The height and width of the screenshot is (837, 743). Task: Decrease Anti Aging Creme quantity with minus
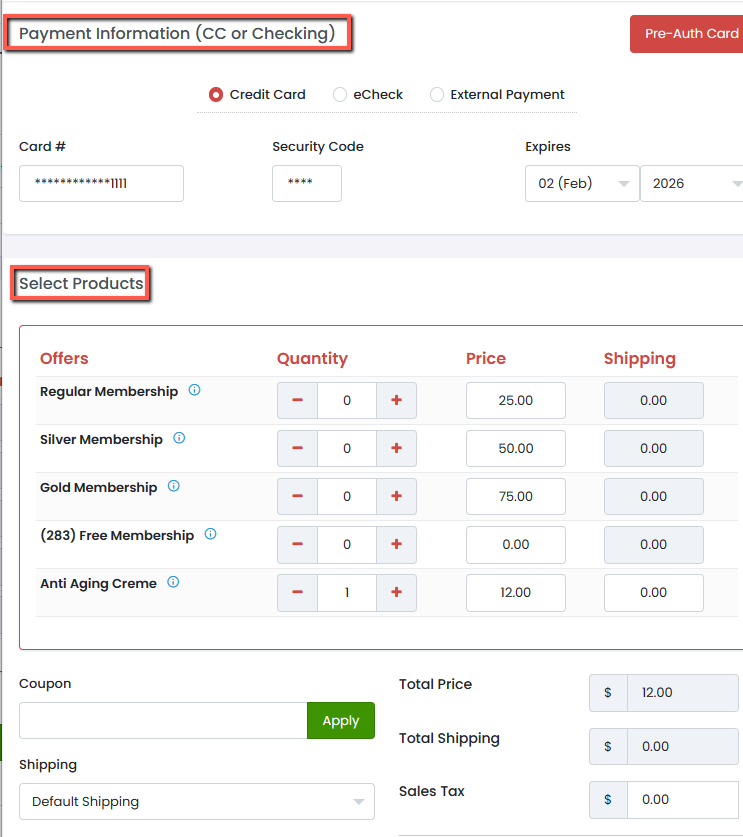[297, 592]
